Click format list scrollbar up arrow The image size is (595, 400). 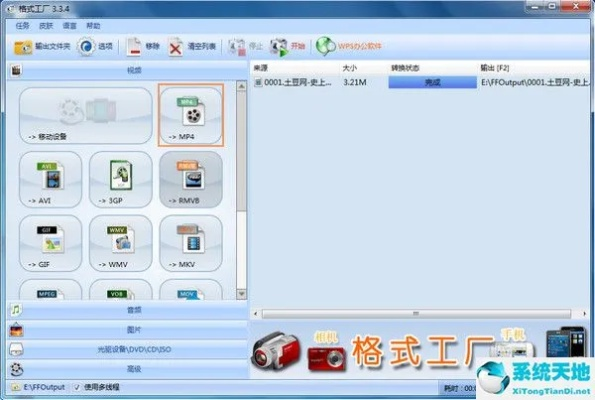tap(241, 86)
